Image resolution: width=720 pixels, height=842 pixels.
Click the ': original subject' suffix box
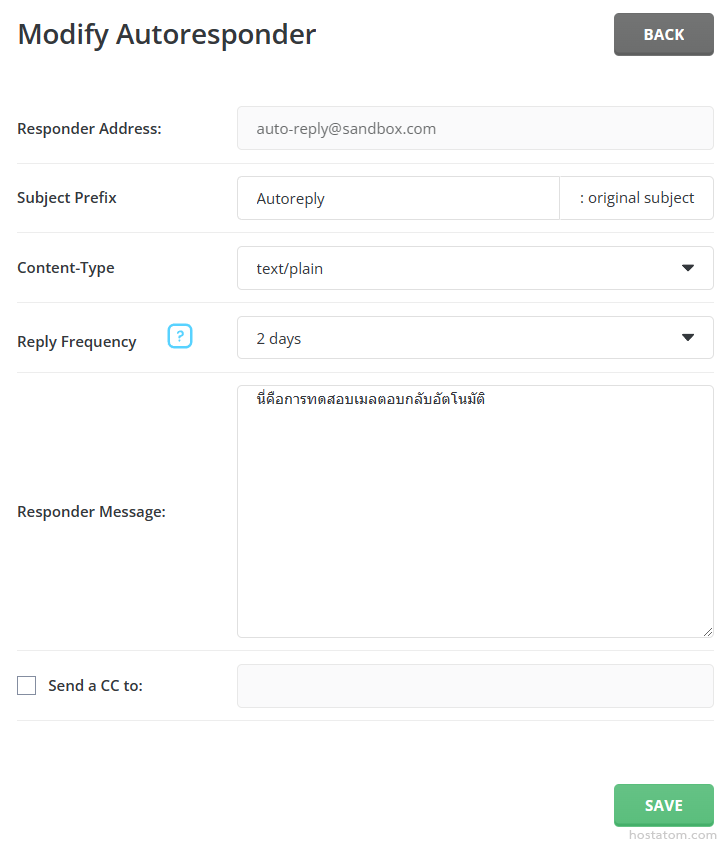[x=636, y=198]
